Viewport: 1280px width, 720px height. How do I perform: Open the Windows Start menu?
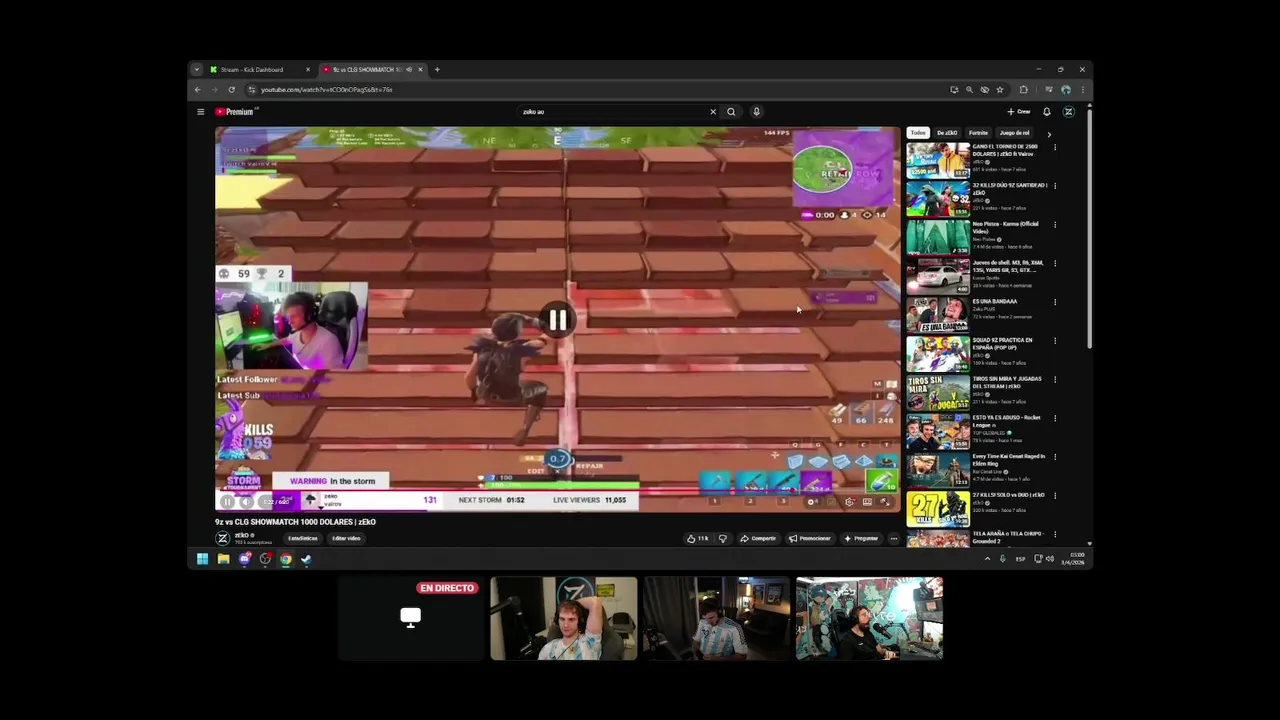tap(202, 559)
